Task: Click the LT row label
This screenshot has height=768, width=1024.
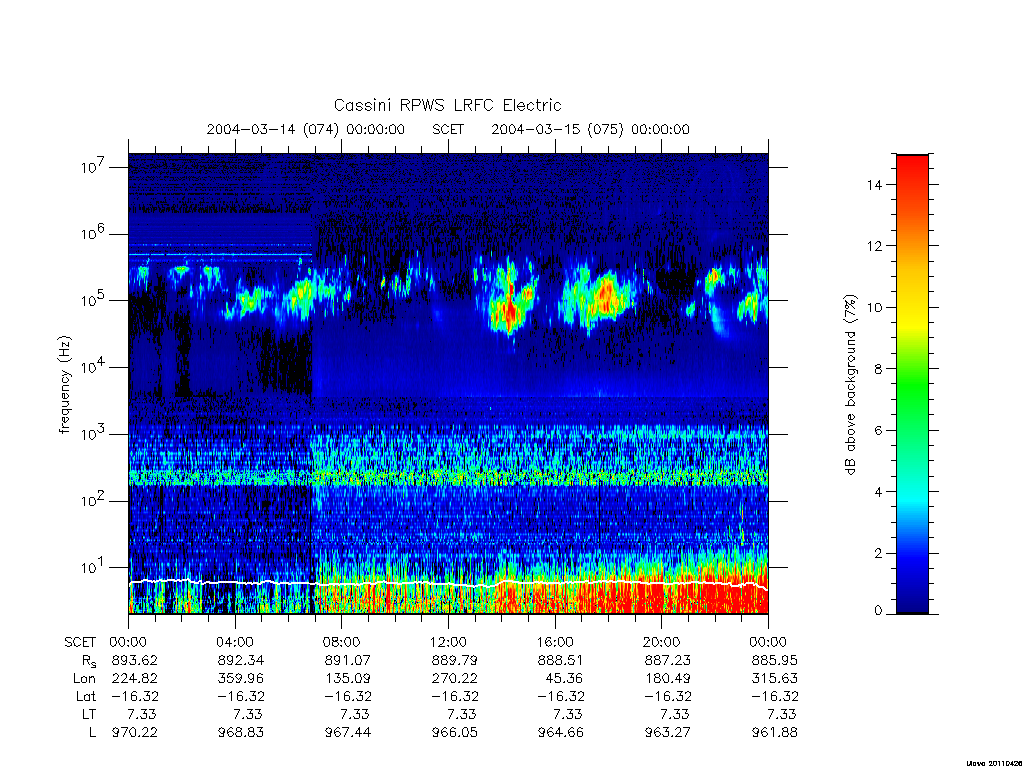Action: (88, 714)
